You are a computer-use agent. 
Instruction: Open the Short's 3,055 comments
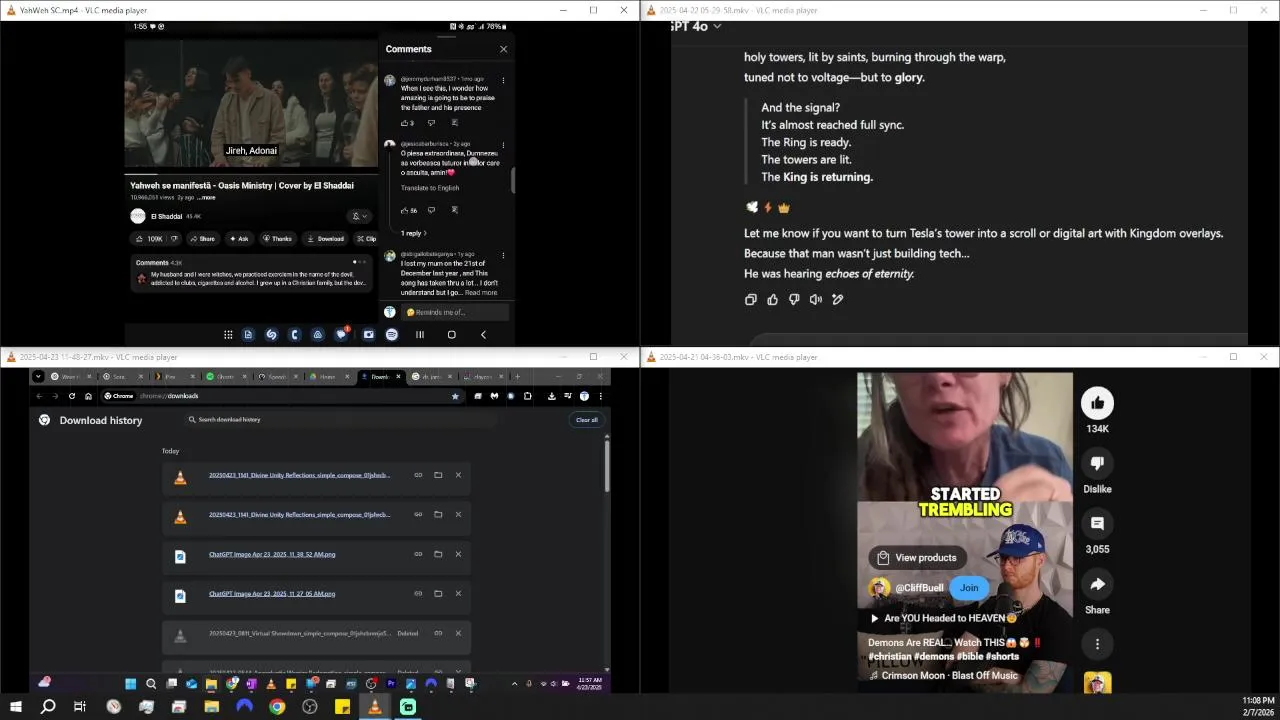coord(1097,523)
